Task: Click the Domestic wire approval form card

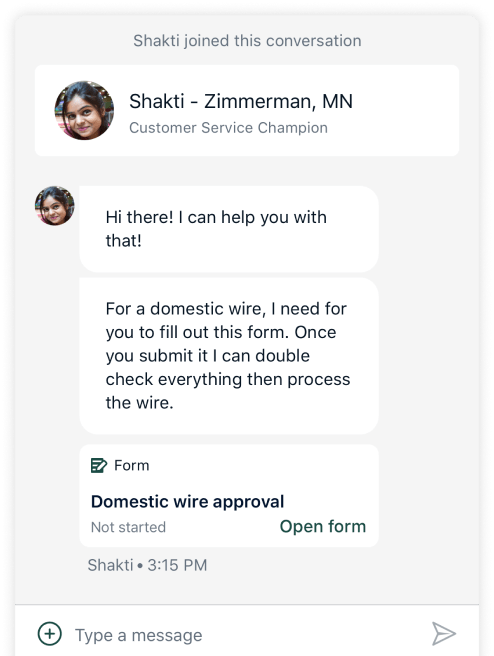Action: pyautogui.click(x=229, y=496)
